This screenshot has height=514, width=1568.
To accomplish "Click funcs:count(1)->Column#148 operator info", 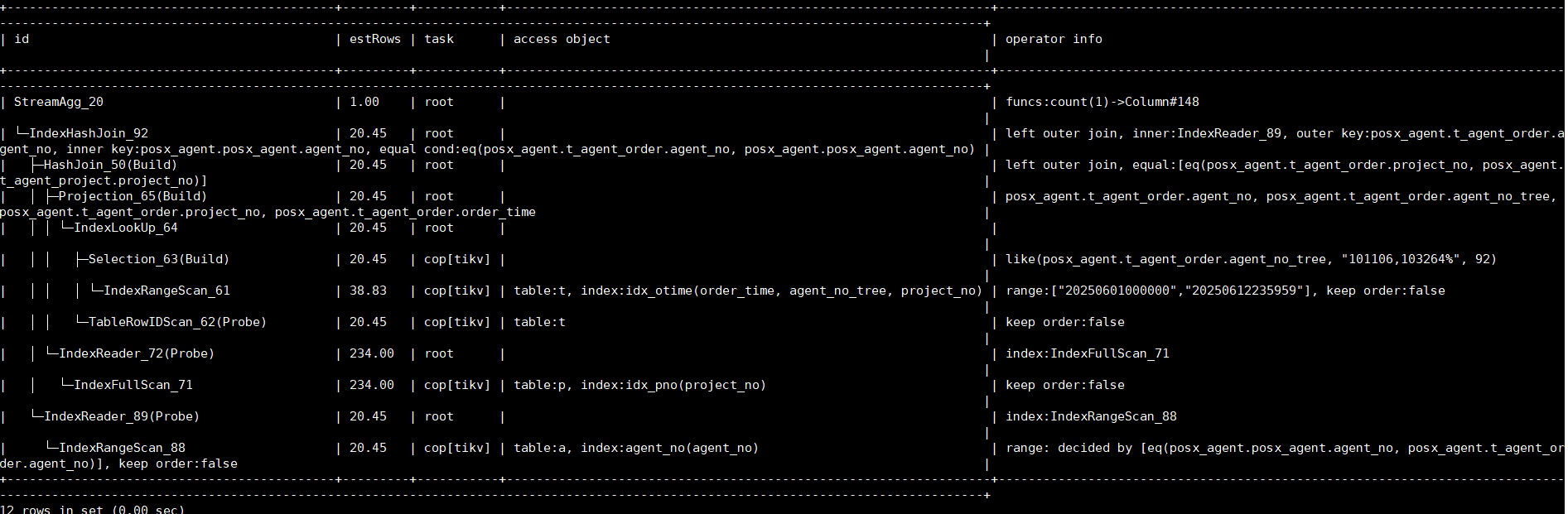I will coord(1102,102).
